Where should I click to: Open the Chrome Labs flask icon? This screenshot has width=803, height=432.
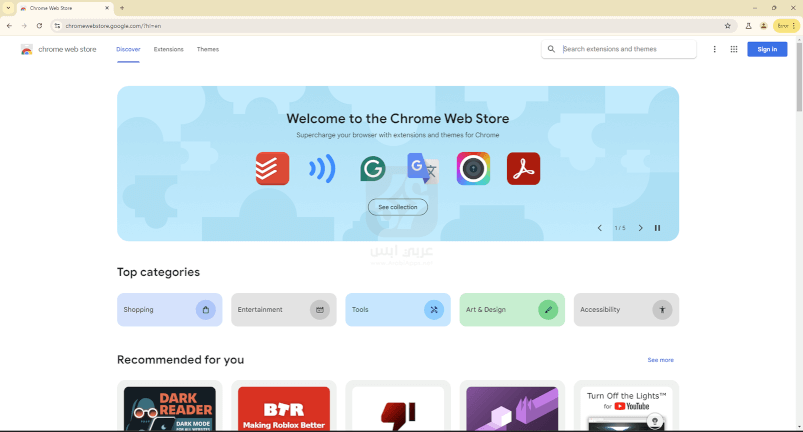pos(748,26)
